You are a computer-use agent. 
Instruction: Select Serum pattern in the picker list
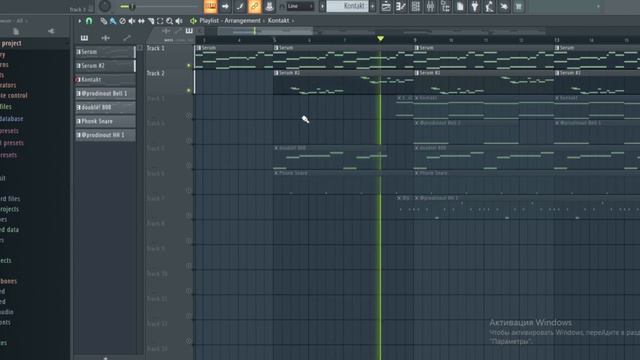(105, 52)
